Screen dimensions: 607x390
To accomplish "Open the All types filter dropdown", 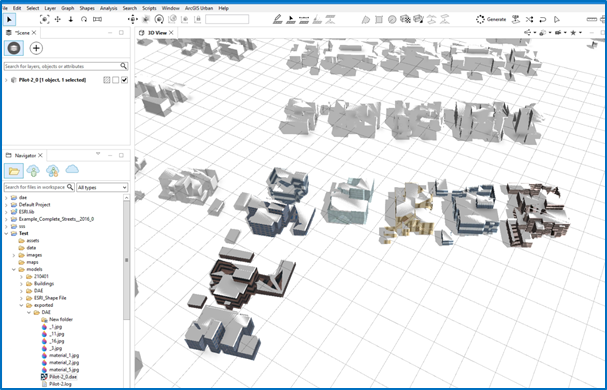I will pos(102,187).
